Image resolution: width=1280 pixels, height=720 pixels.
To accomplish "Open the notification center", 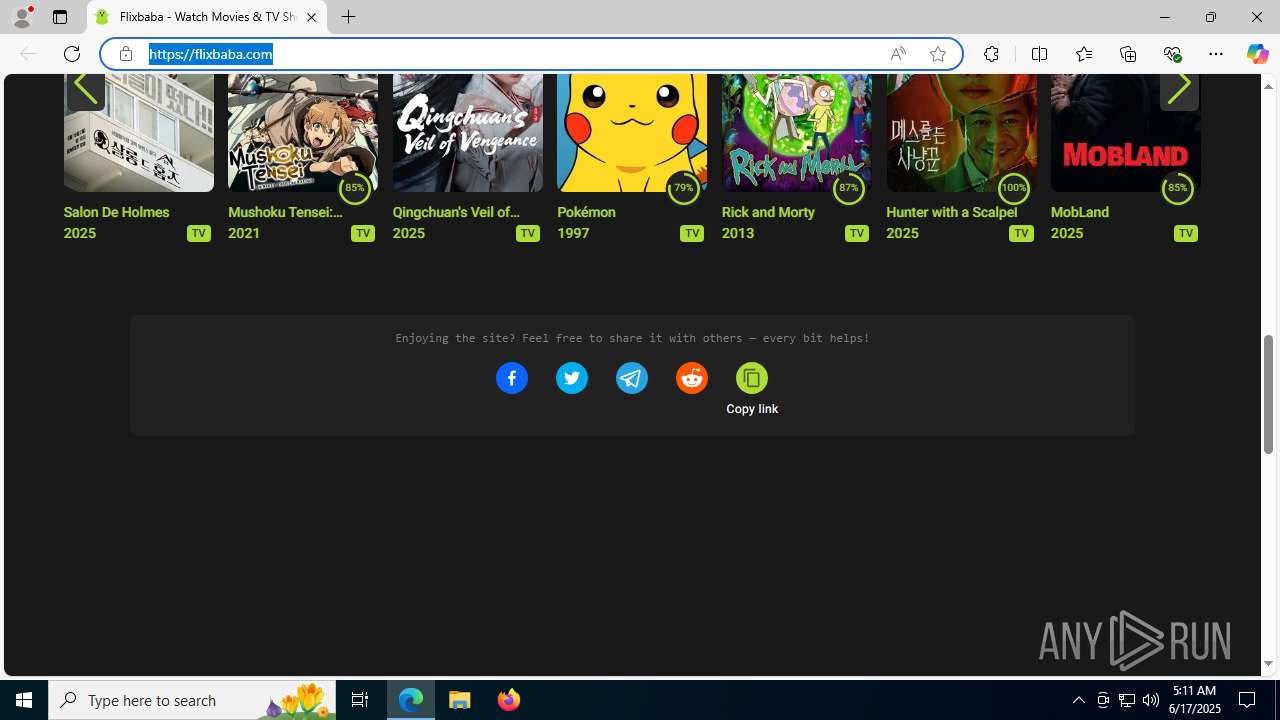I will click(x=1247, y=700).
